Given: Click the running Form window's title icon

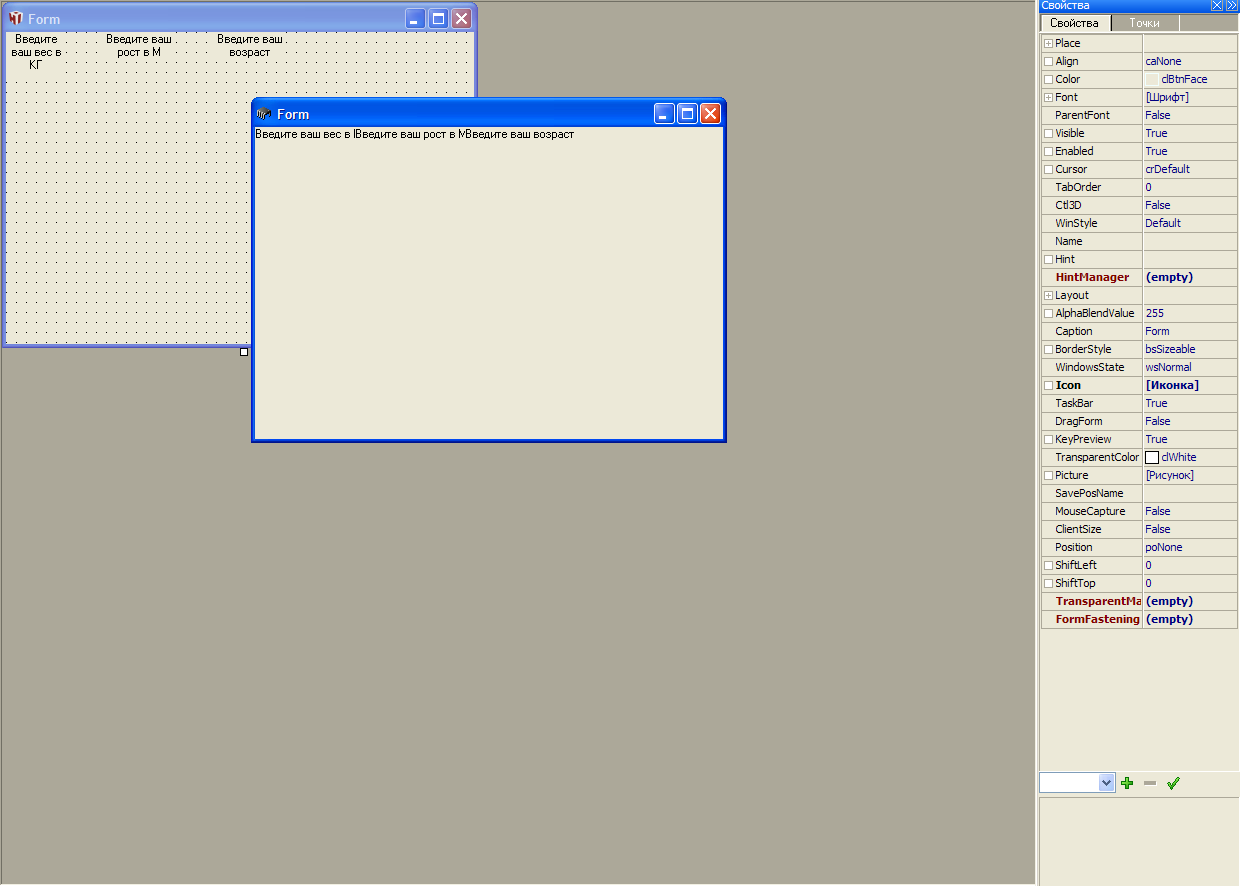Looking at the screenshot, I should tap(264, 114).
